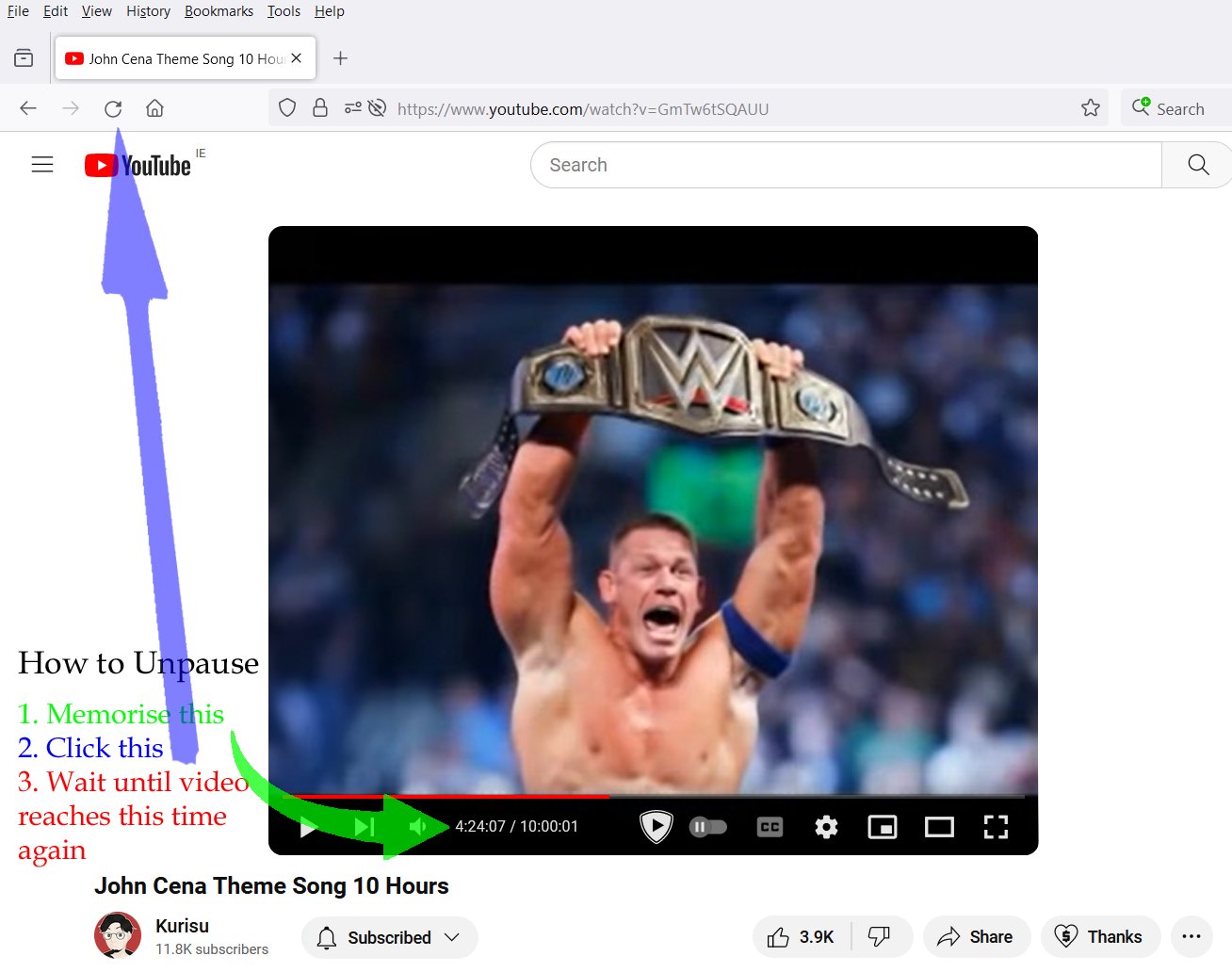Toggle theater mode
This screenshot has height=972, width=1232.
click(939, 827)
